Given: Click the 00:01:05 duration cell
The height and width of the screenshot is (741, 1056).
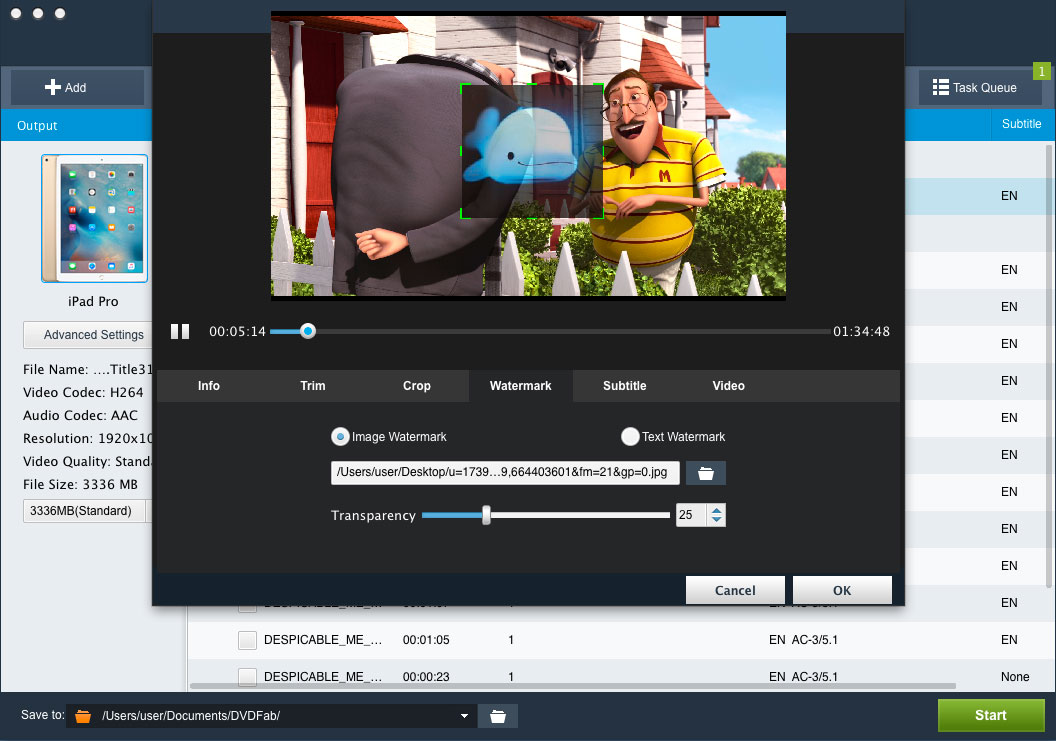Looking at the screenshot, I should point(426,640).
